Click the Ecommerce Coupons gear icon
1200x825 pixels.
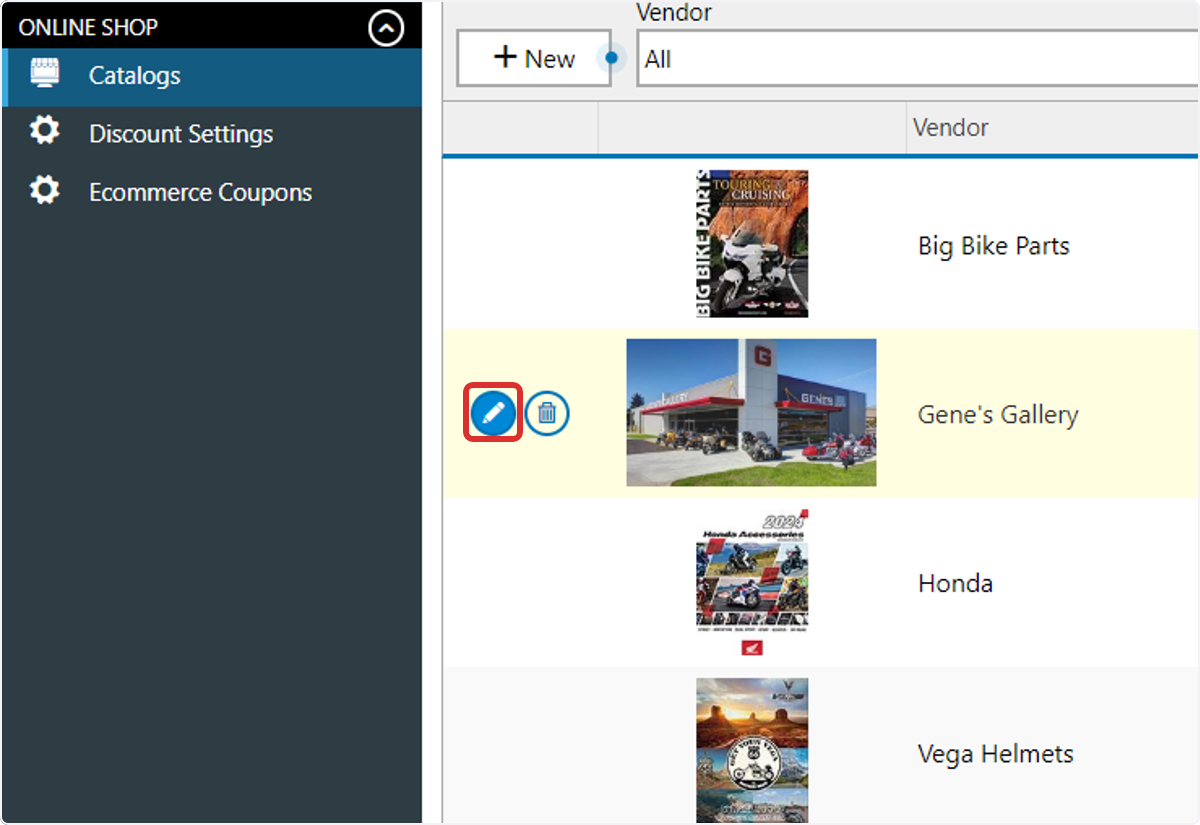(x=44, y=190)
